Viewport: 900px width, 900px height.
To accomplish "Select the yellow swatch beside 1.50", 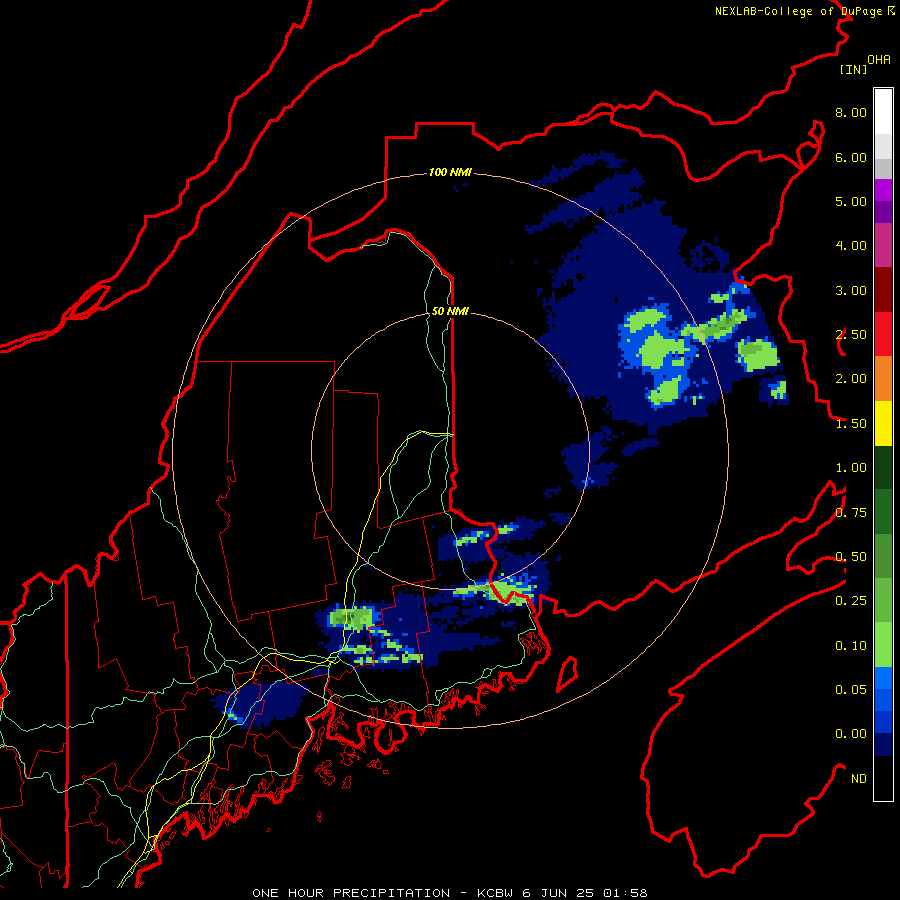I will pos(883,423).
